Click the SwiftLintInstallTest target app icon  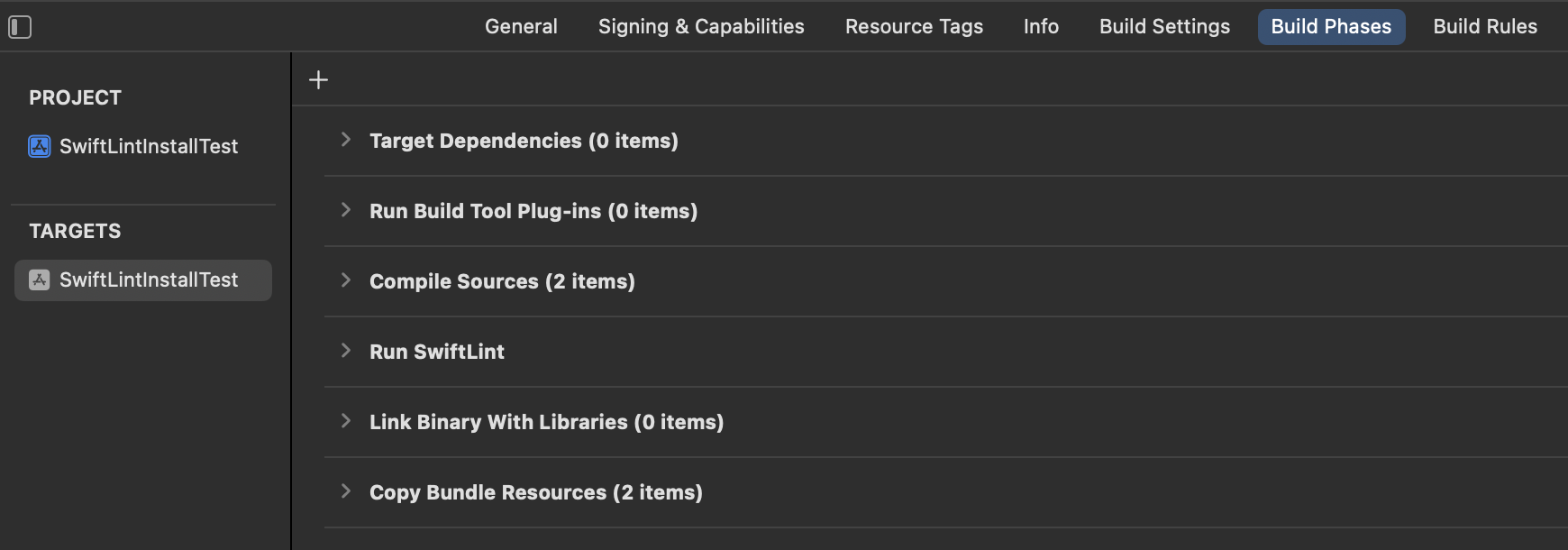coord(40,280)
